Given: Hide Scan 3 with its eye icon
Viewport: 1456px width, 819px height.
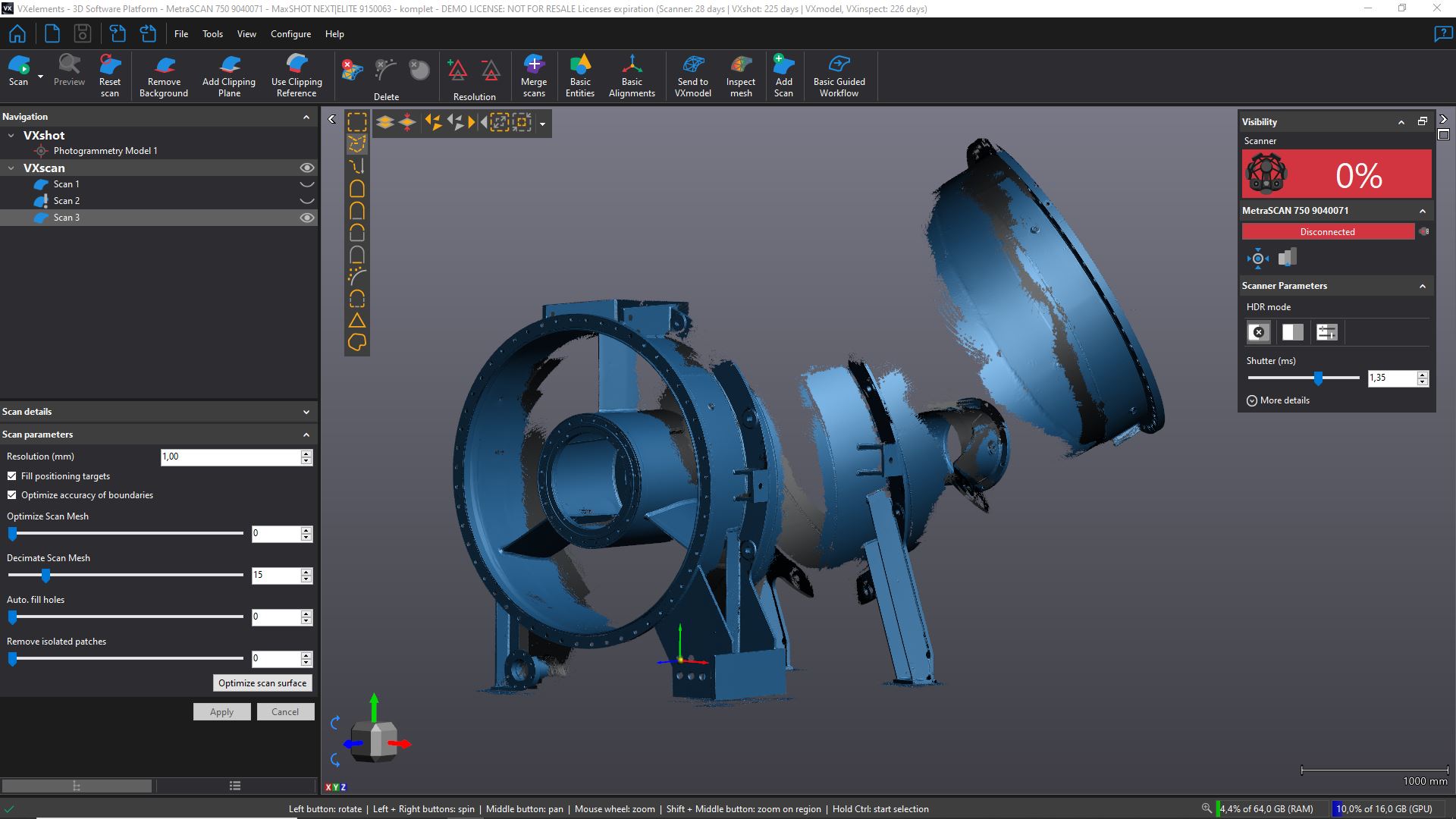Looking at the screenshot, I should [x=306, y=218].
